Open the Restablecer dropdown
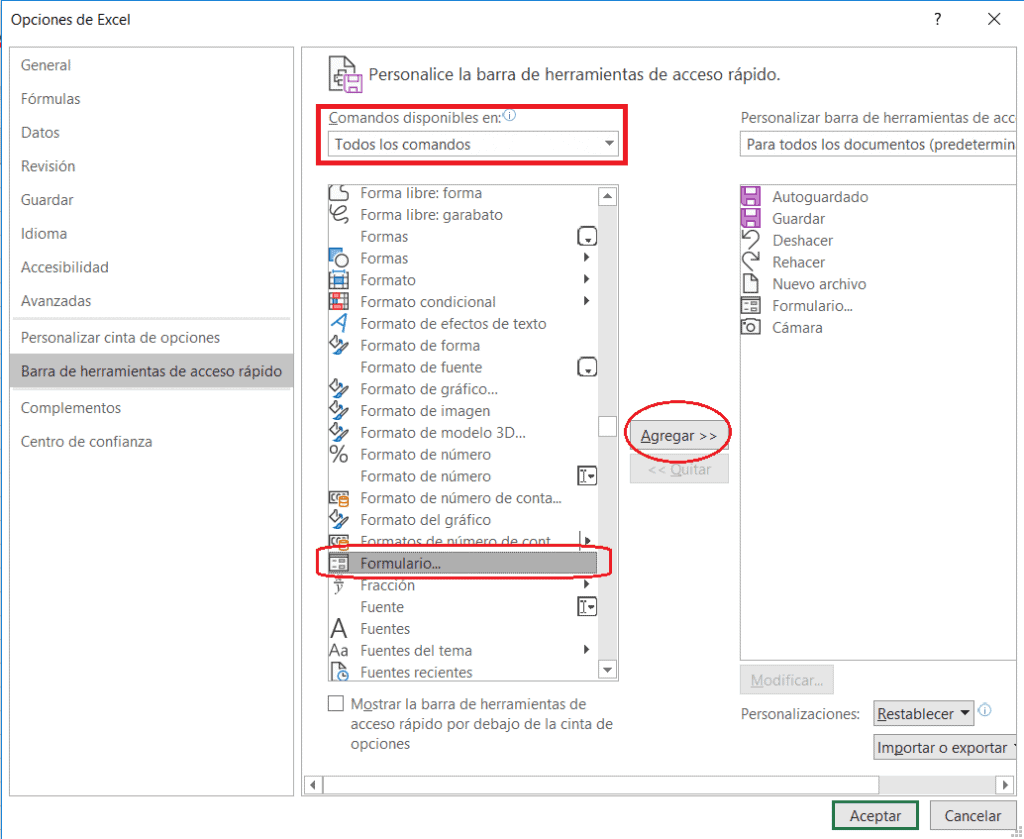1024x839 pixels. (x=923, y=714)
